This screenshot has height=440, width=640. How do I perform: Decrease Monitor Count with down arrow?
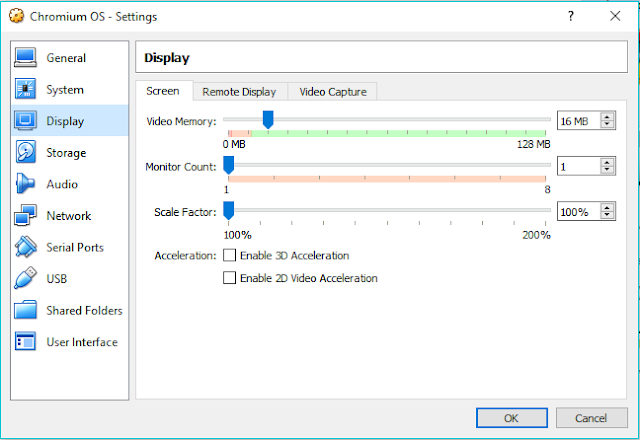point(607,170)
